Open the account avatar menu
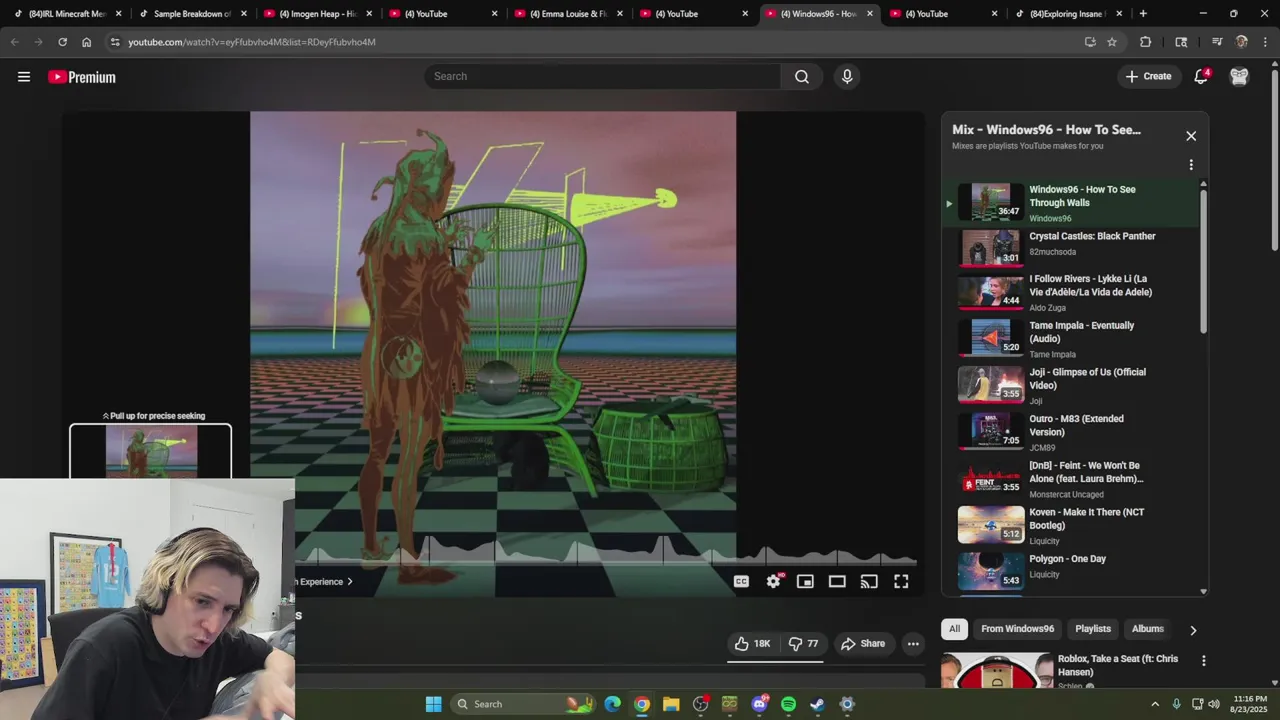The height and width of the screenshot is (720, 1280). [x=1239, y=77]
